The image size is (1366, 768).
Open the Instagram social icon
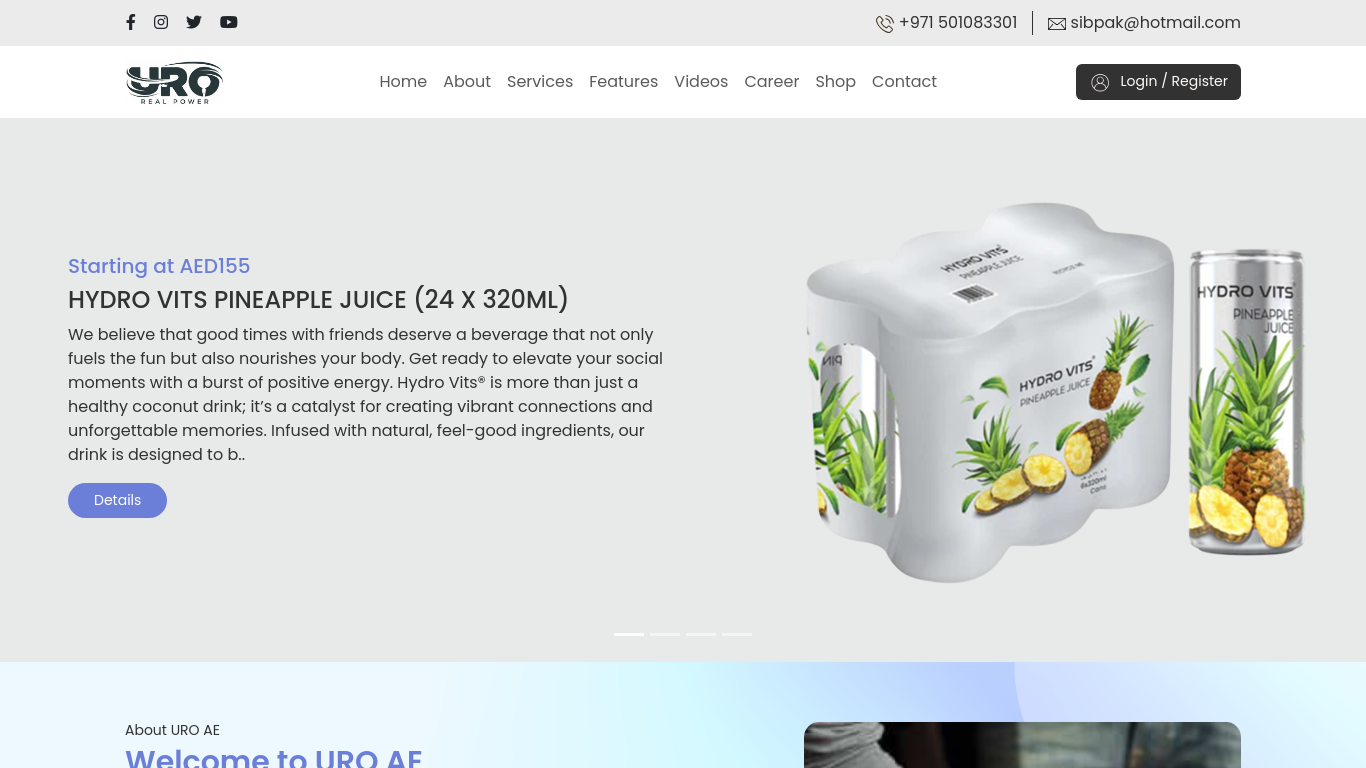click(161, 22)
